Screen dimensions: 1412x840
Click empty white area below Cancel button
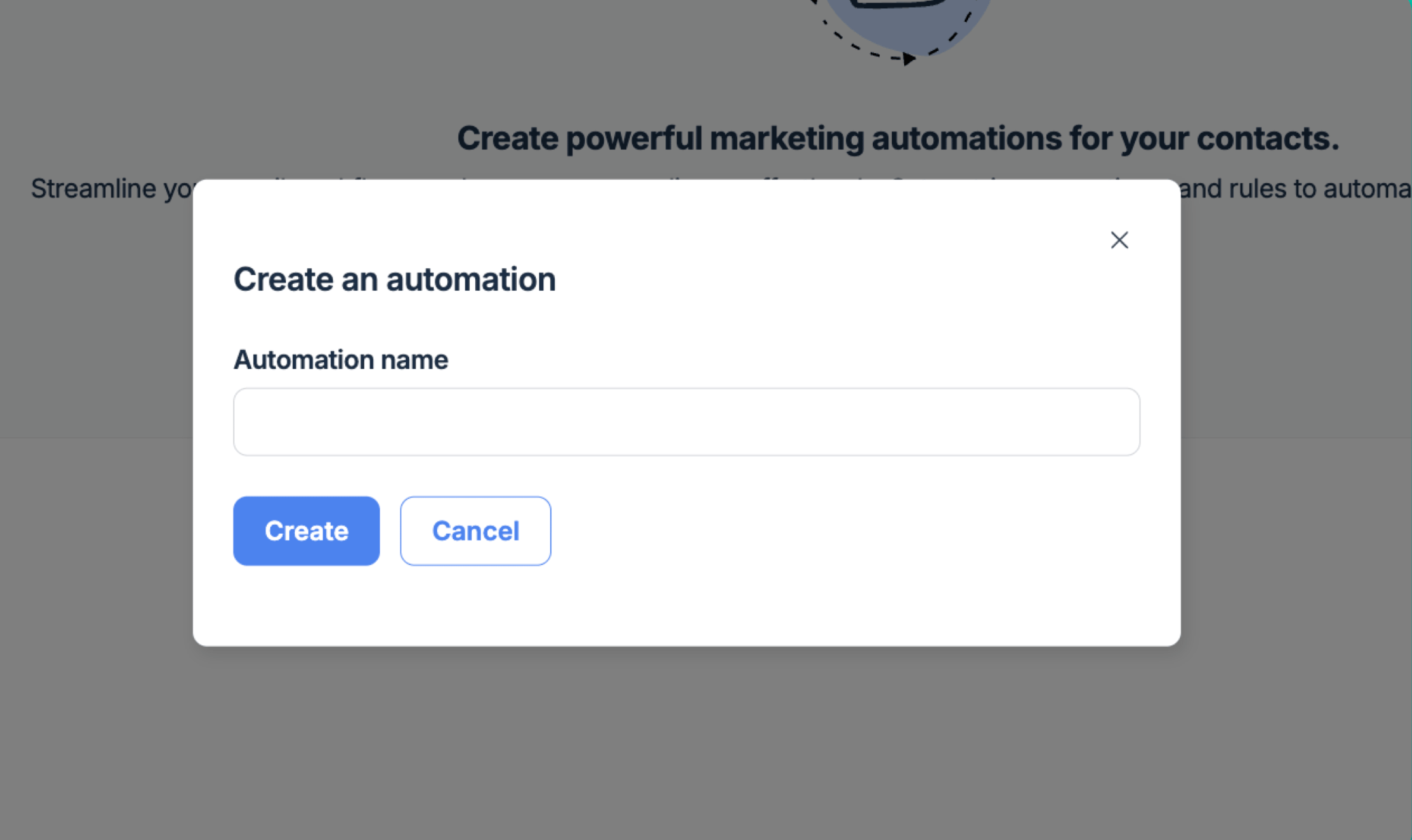pos(475,606)
